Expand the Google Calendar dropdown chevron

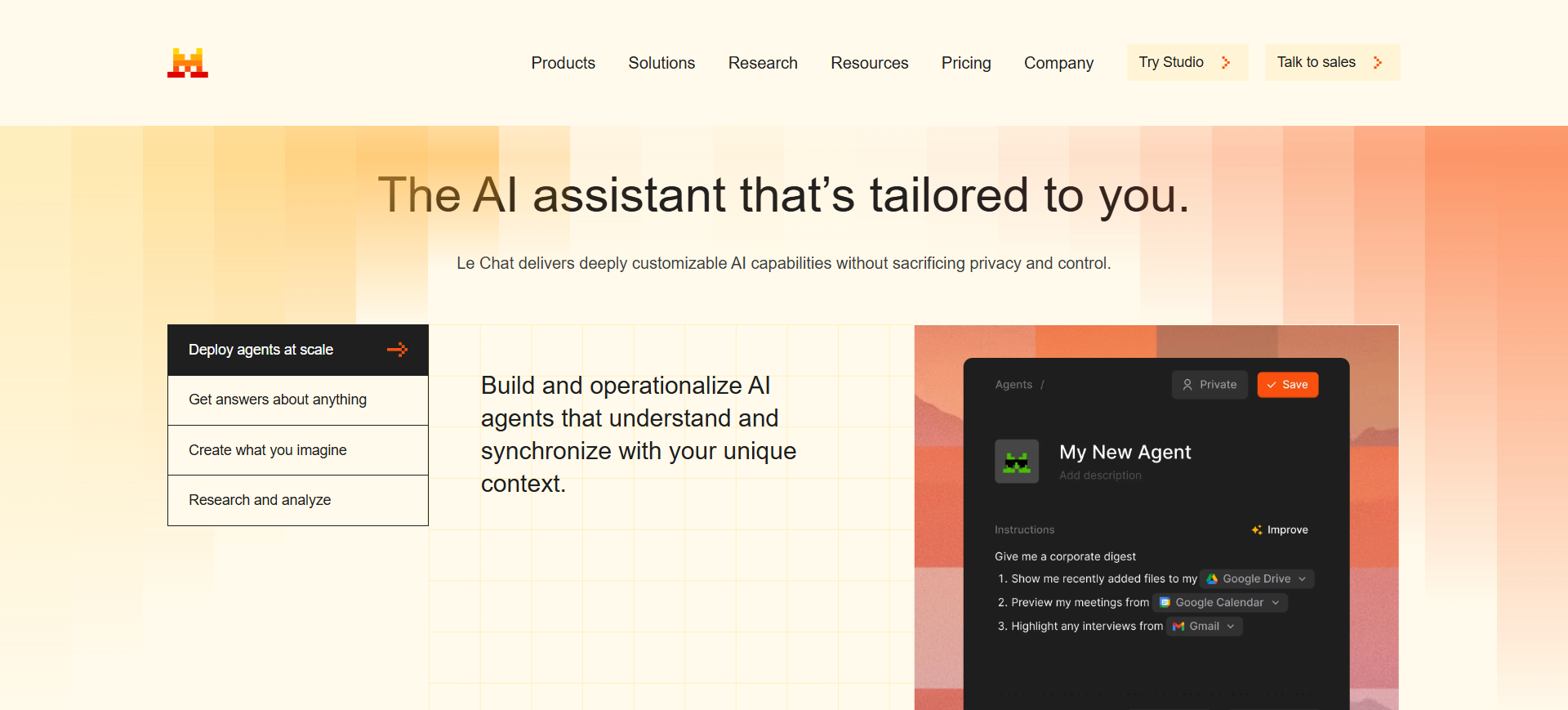(x=1276, y=603)
